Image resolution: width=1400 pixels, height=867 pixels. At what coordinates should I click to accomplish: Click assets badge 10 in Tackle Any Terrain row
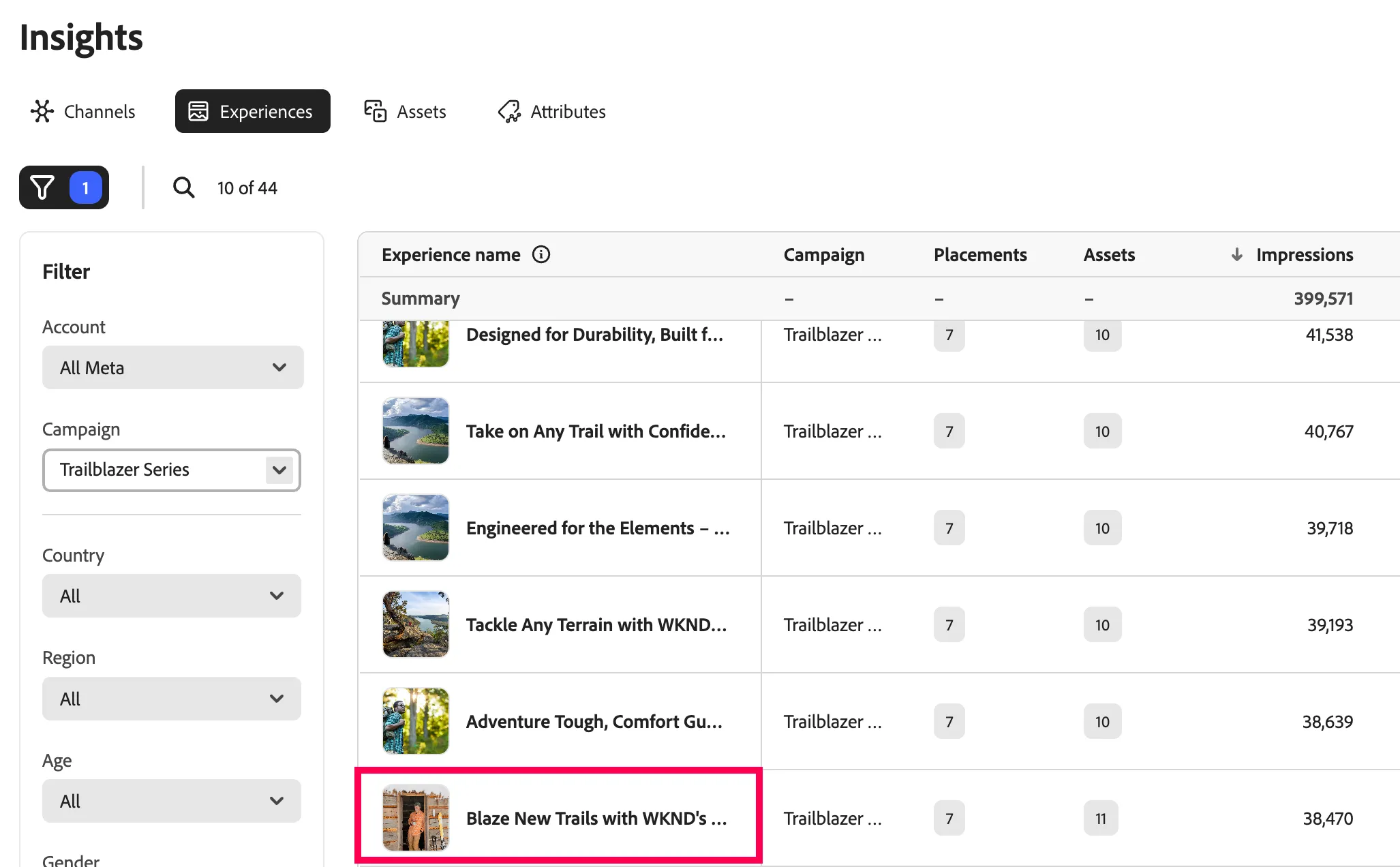[x=1102, y=624]
